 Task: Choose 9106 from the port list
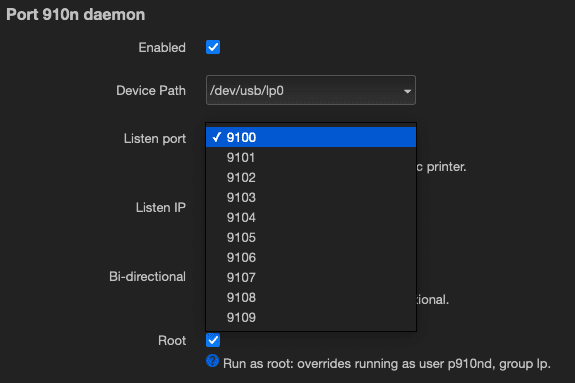tap(311, 258)
